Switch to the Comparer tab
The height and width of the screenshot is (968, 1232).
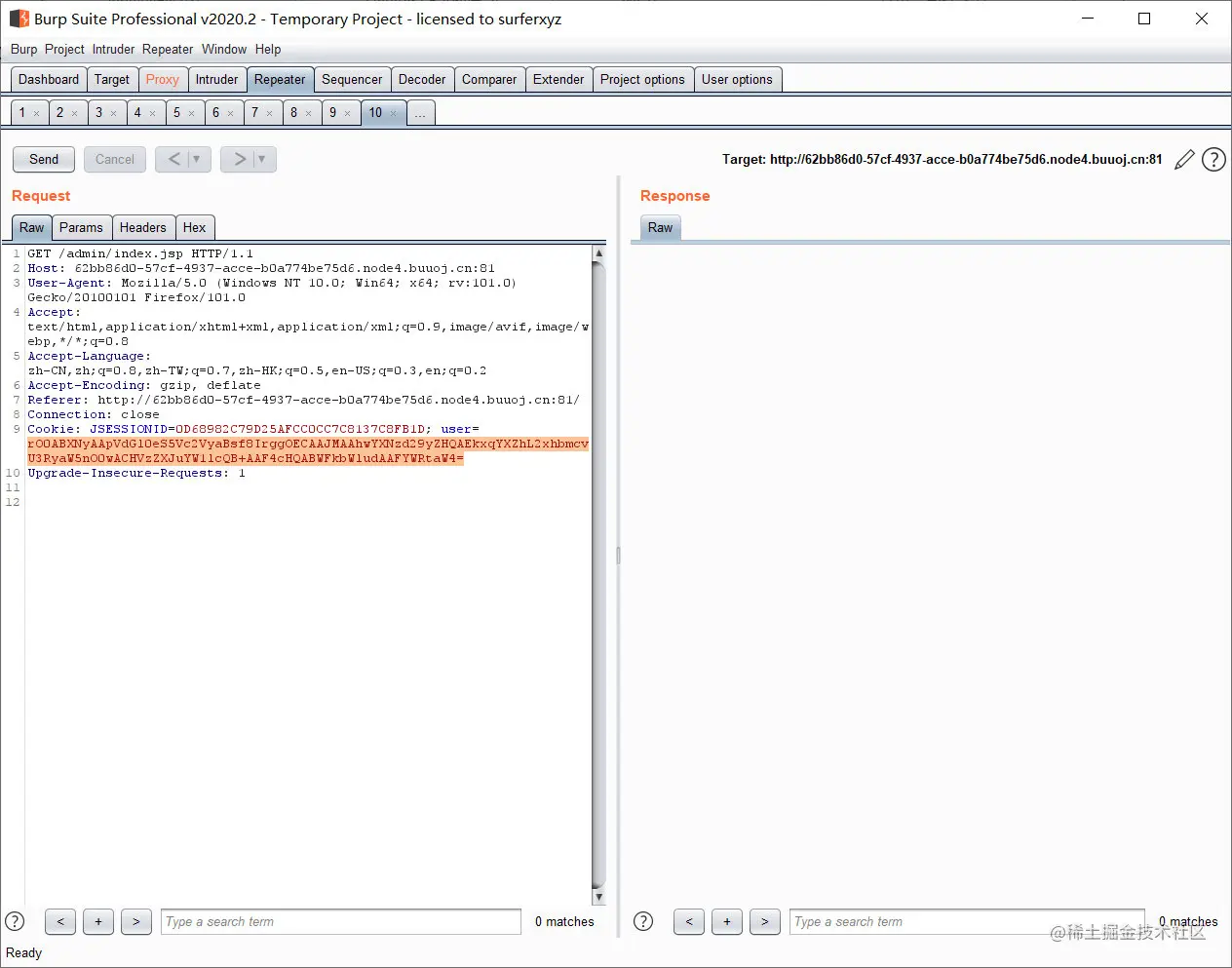click(489, 80)
